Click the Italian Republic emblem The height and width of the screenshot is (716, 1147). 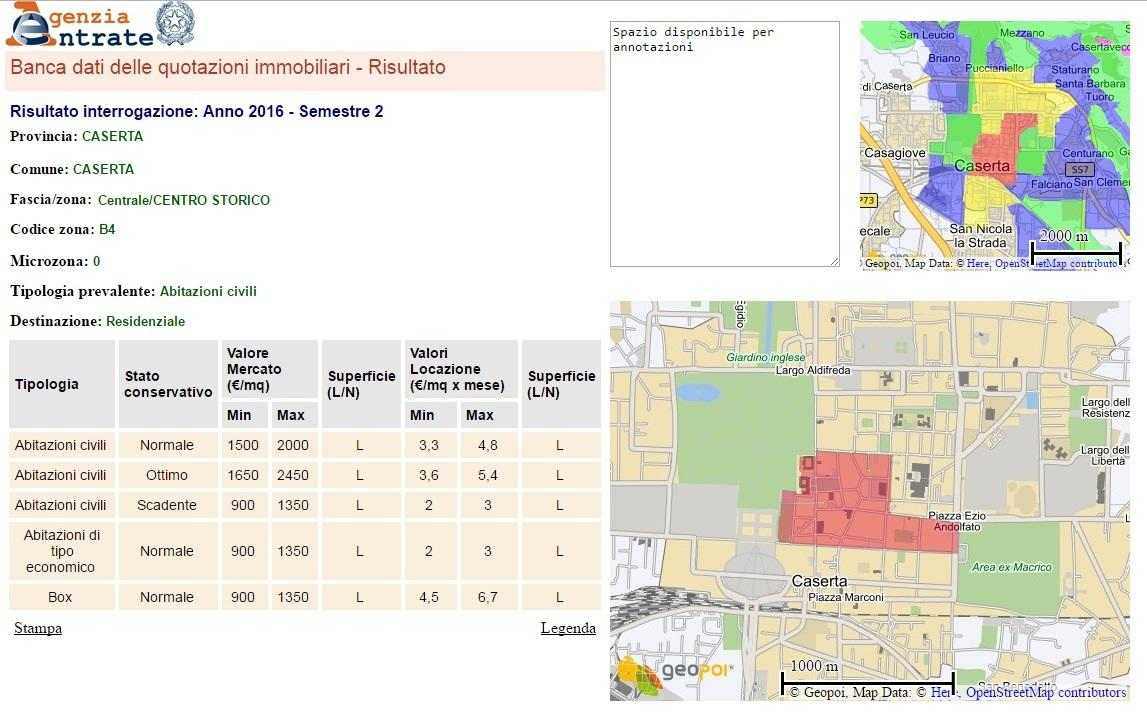pos(176,24)
